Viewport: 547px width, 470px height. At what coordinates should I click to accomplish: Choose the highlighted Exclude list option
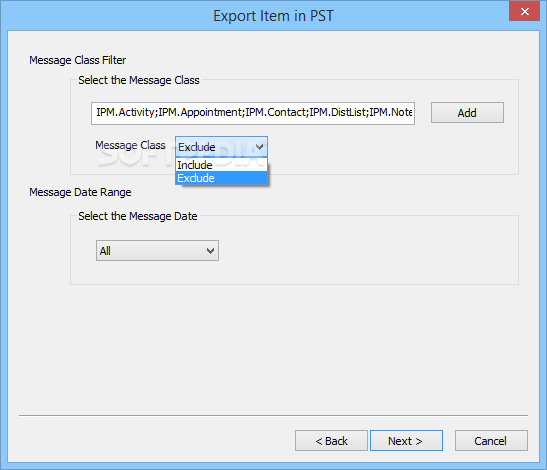pos(222,178)
